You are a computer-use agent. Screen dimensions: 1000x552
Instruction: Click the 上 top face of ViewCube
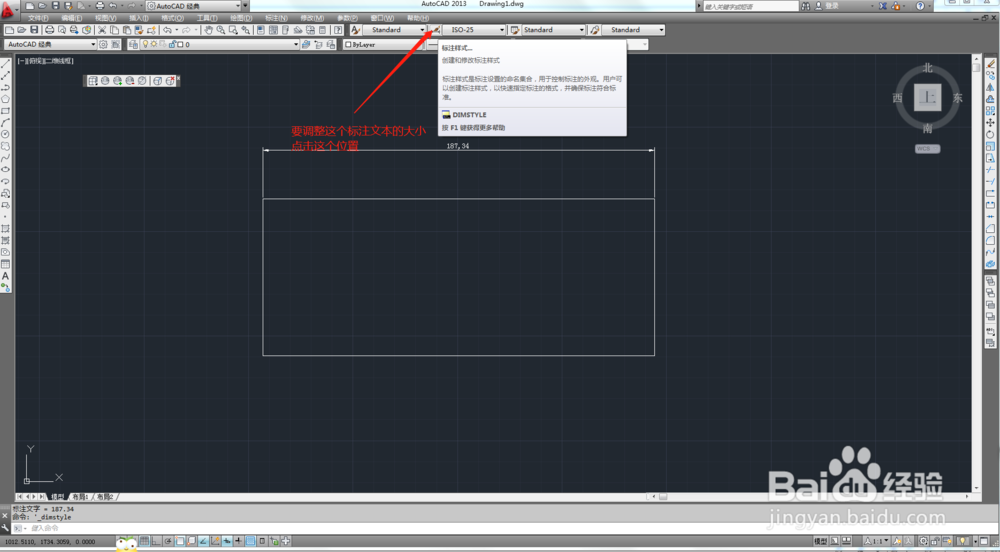pos(927,98)
